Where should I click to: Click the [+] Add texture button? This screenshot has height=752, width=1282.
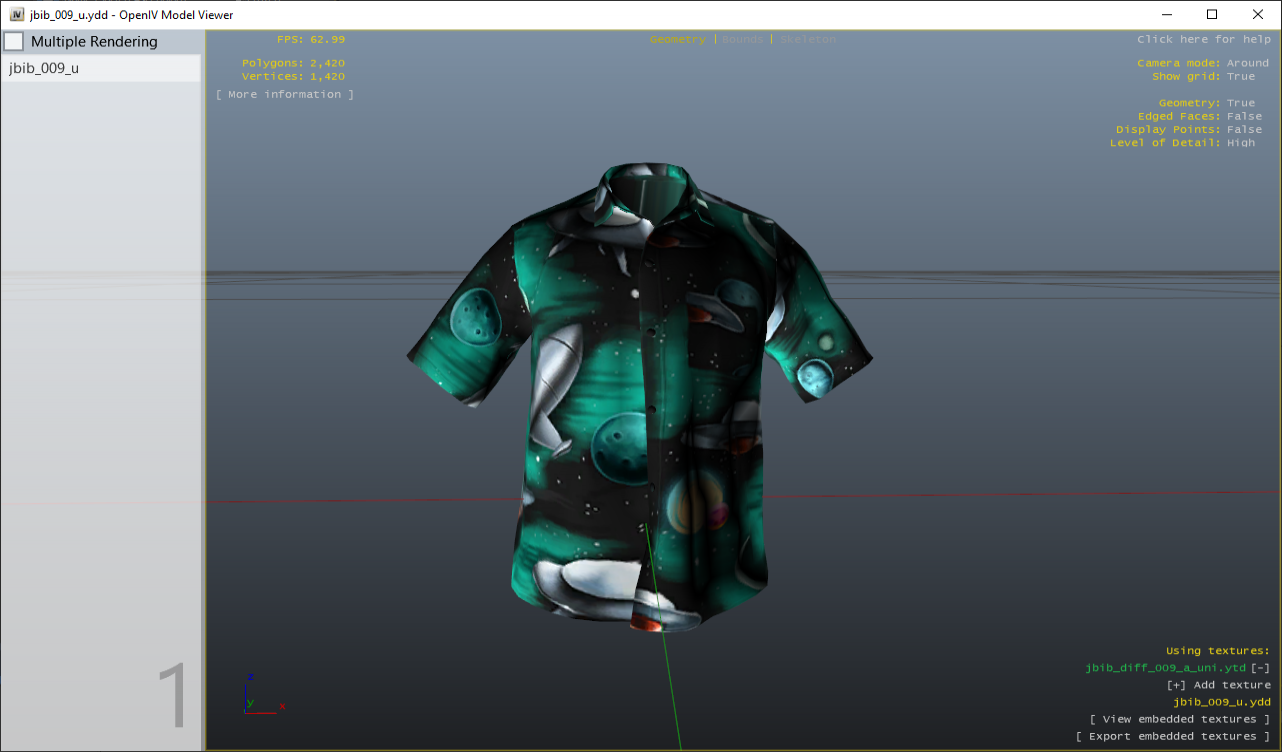(x=1218, y=685)
